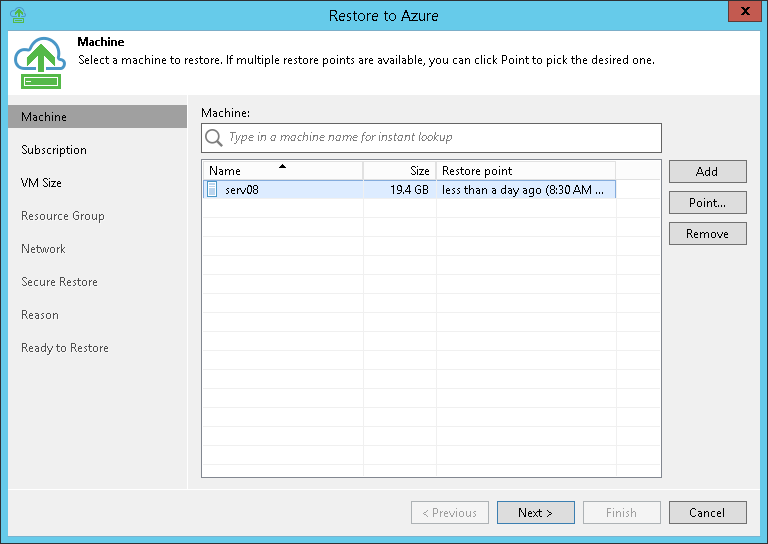The height and width of the screenshot is (544, 768).
Task: Select the Machine wizard step
Action: click(97, 117)
